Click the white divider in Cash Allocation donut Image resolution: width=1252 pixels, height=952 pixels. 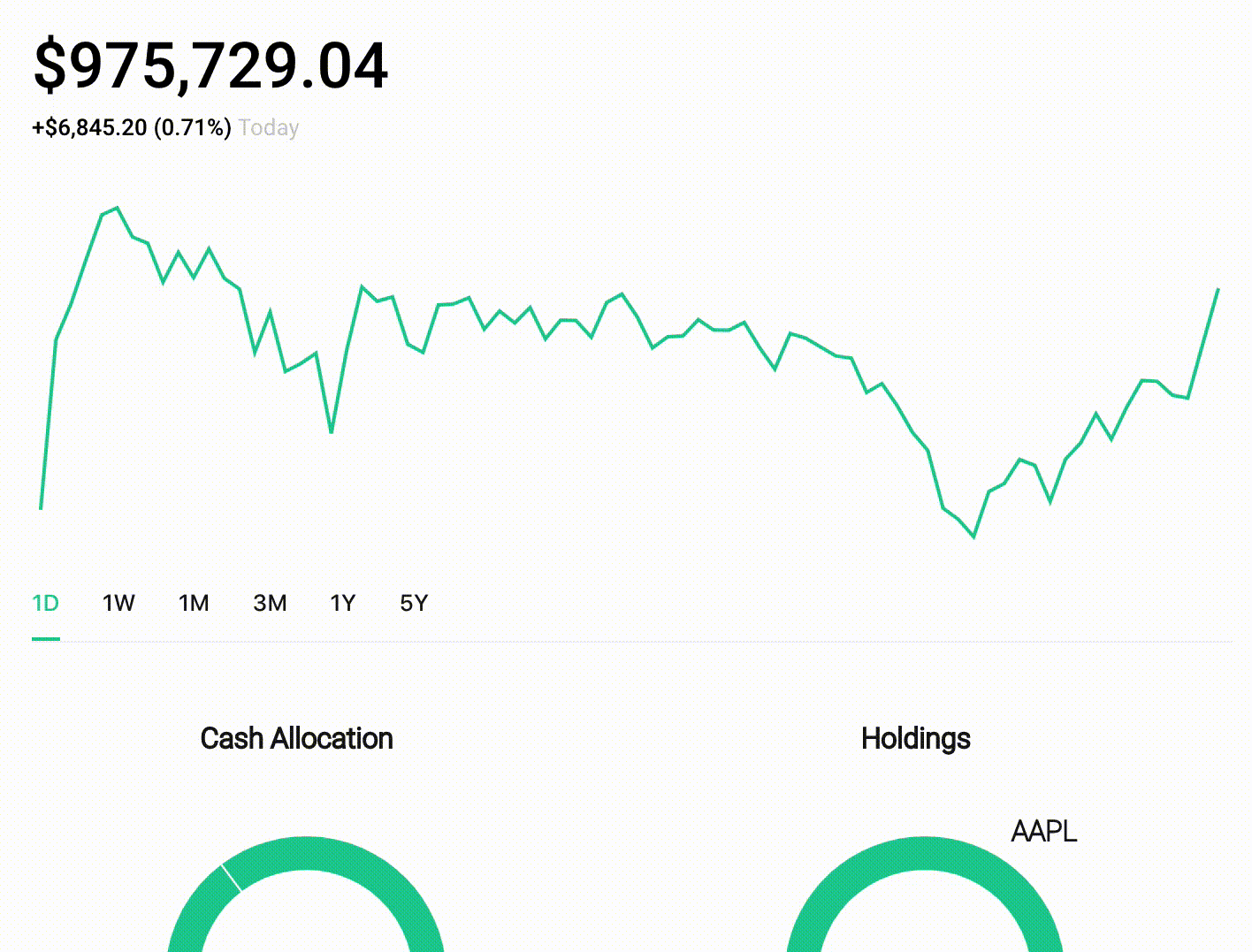pos(230,878)
